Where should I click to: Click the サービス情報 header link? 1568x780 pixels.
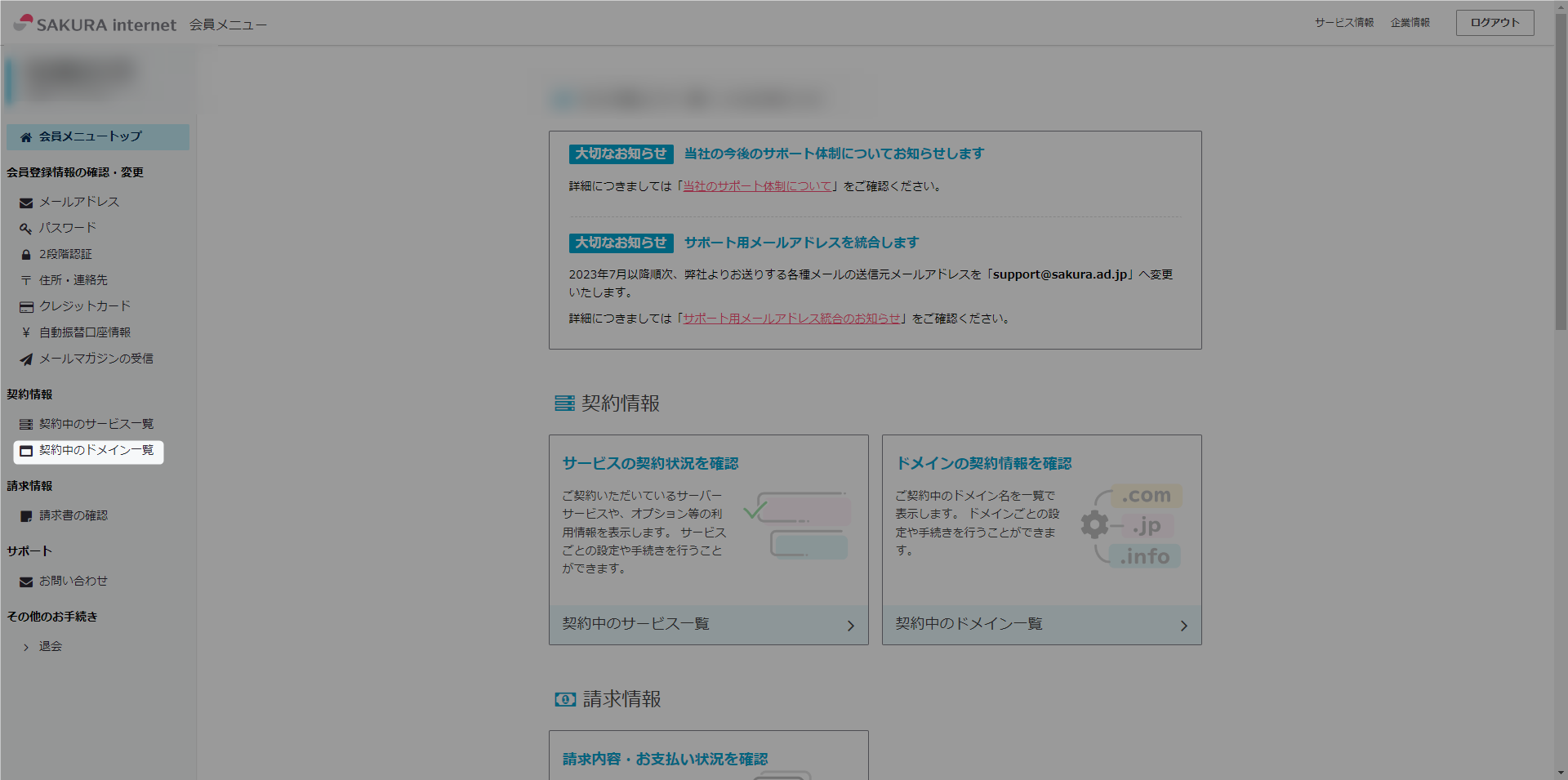1343,23
